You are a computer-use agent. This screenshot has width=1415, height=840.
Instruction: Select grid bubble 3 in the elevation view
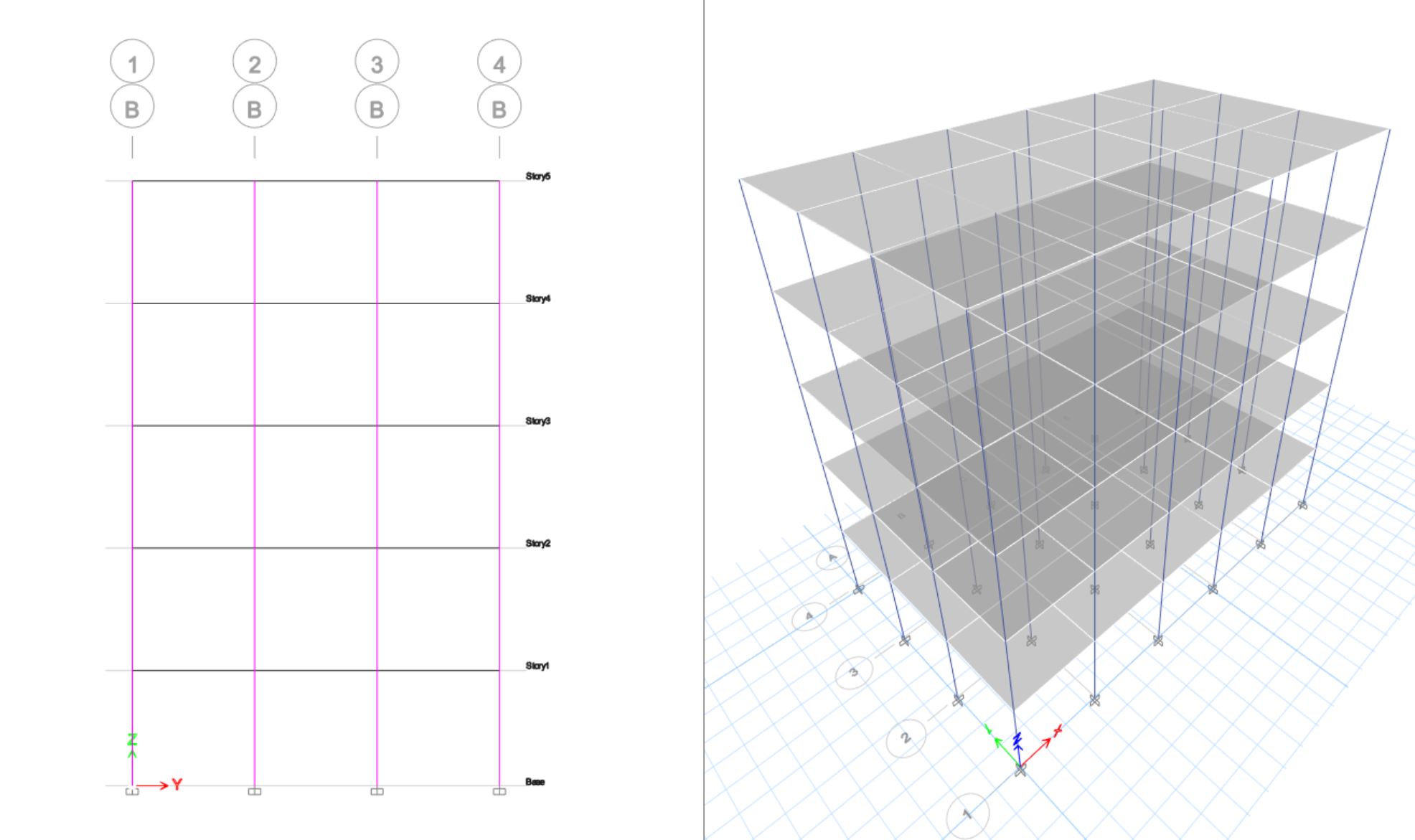(377, 62)
